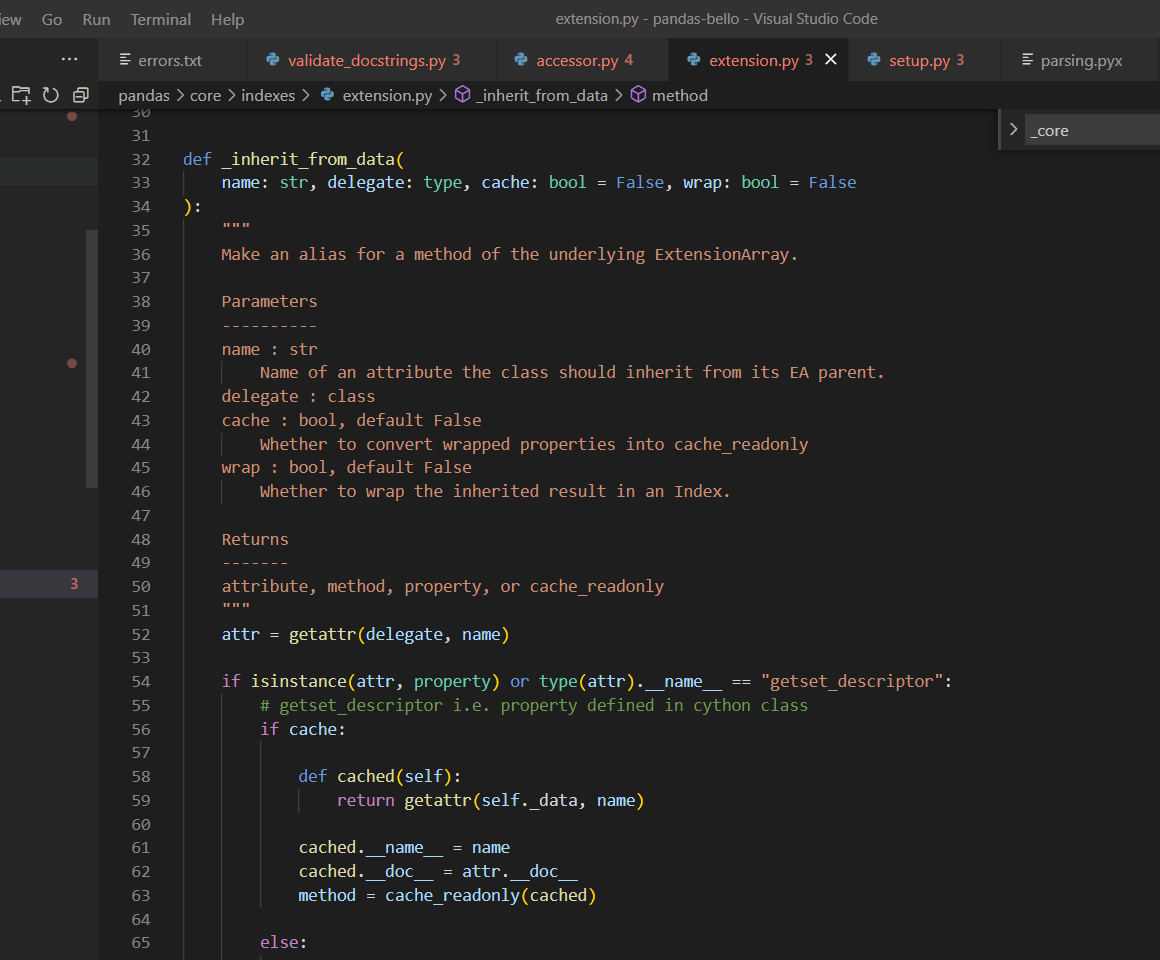Open the Terminal menu
The width and height of the screenshot is (1160, 960).
pos(161,19)
